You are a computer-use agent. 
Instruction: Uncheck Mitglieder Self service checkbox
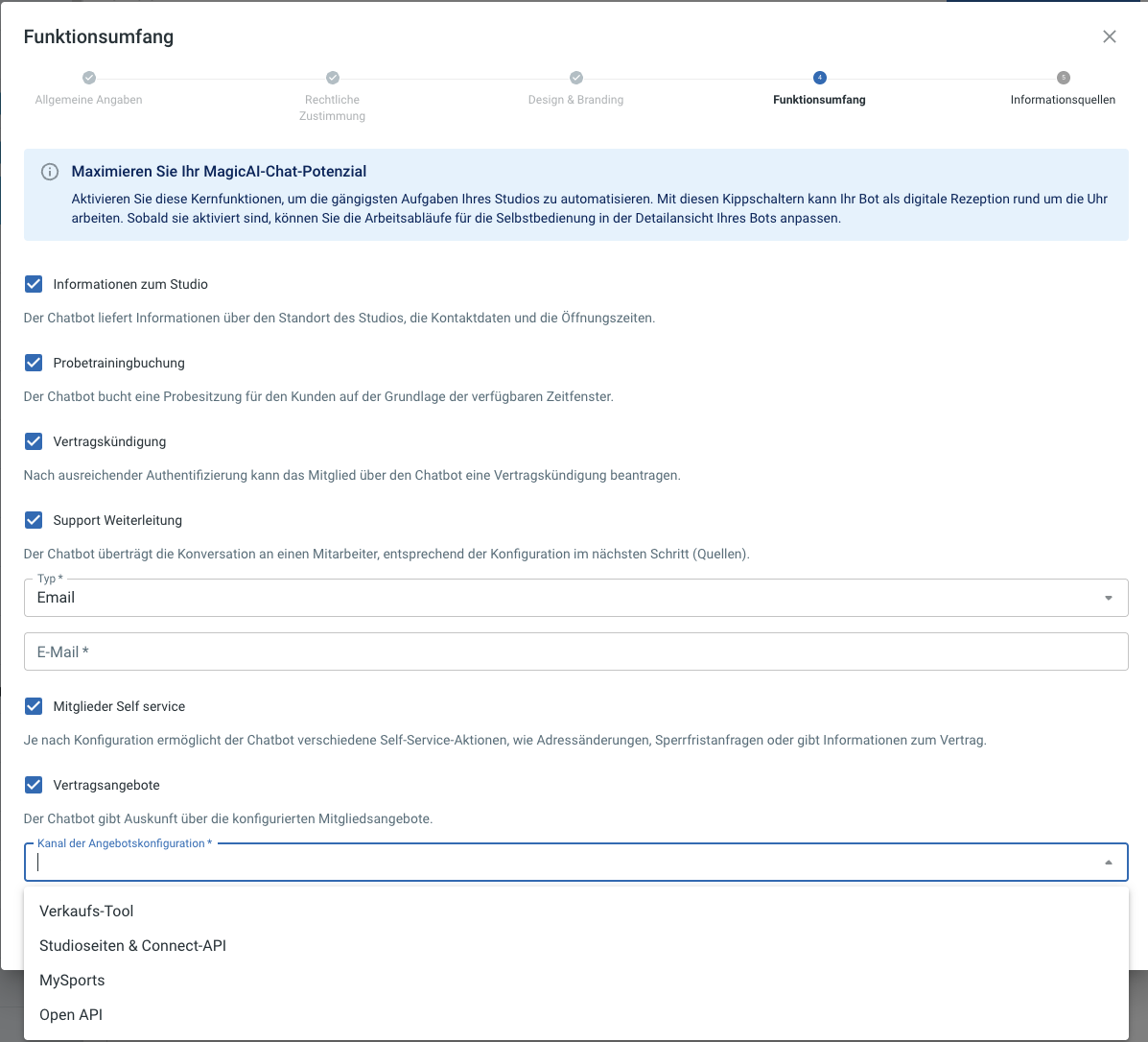point(34,706)
